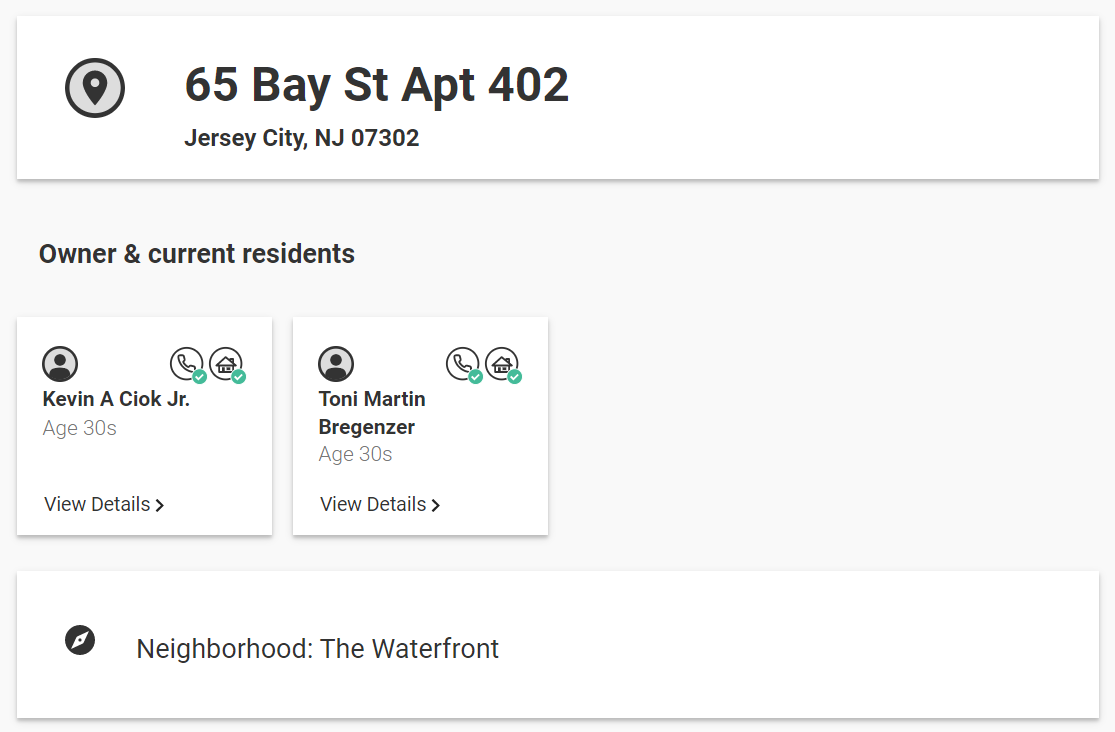Click Kevin's verified home address icon
Viewport: 1115px width, 732px height.
pos(228,364)
